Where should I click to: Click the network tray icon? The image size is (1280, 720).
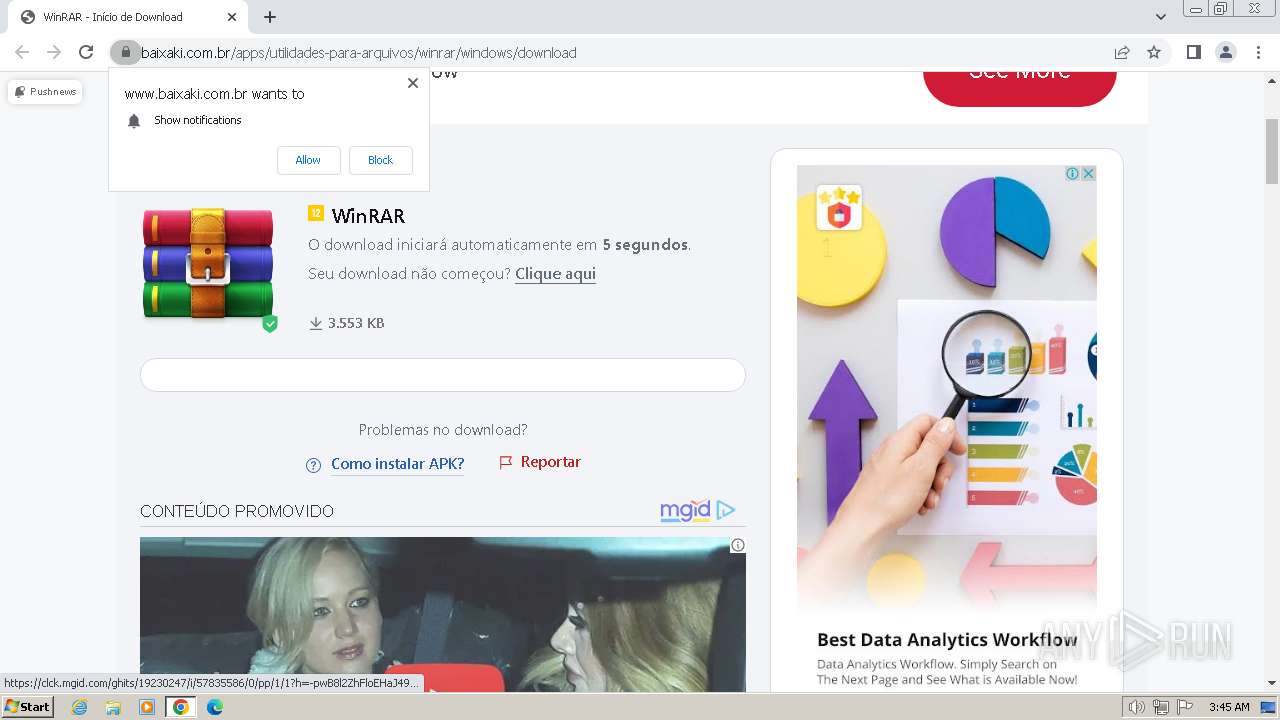1161,707
